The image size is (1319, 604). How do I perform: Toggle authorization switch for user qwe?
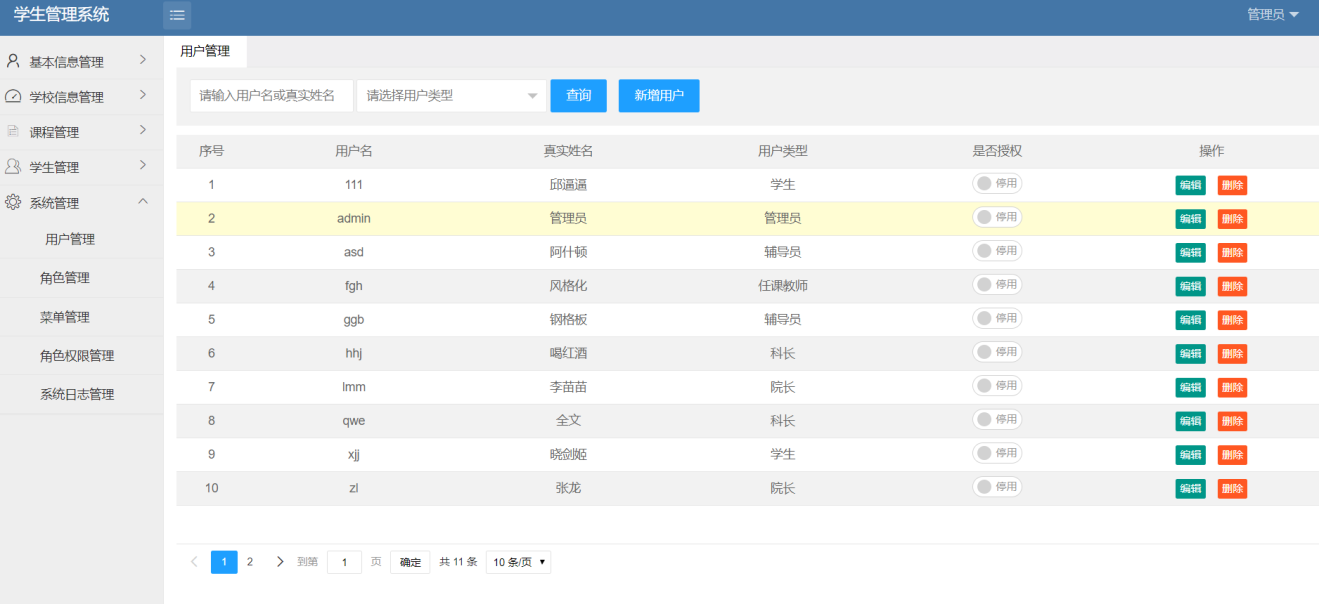coord(997,420)
